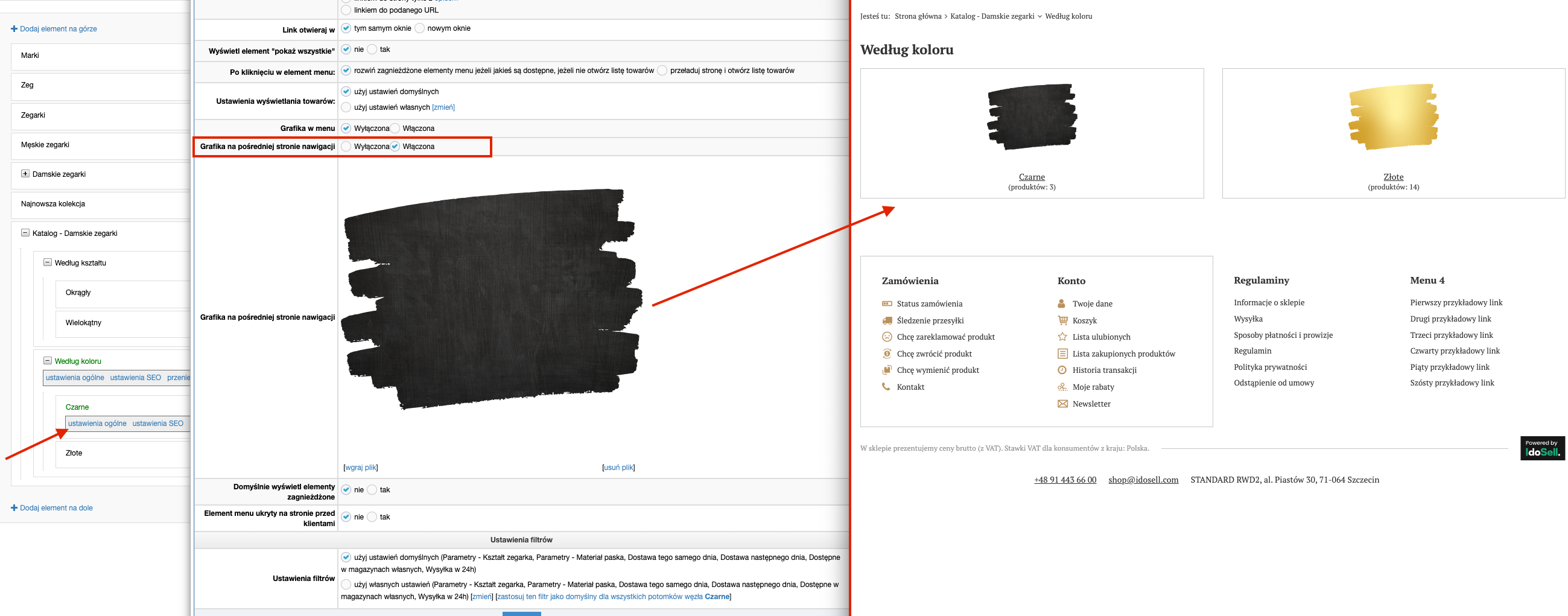Image resolution: width=1568 pixels, height=616 pixels.
Task: Click the Koszyk cart icon
Action: [x=1062, y=320]
